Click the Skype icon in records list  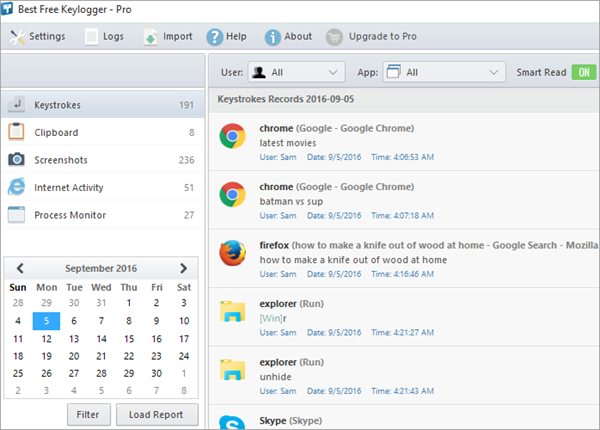[232, 422]
